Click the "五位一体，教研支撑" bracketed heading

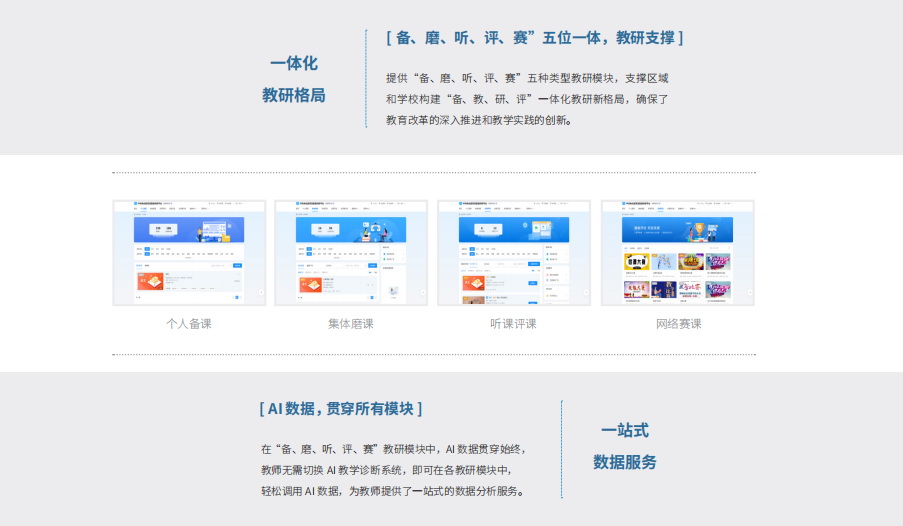pyautogui.click(x=534, y=38)
